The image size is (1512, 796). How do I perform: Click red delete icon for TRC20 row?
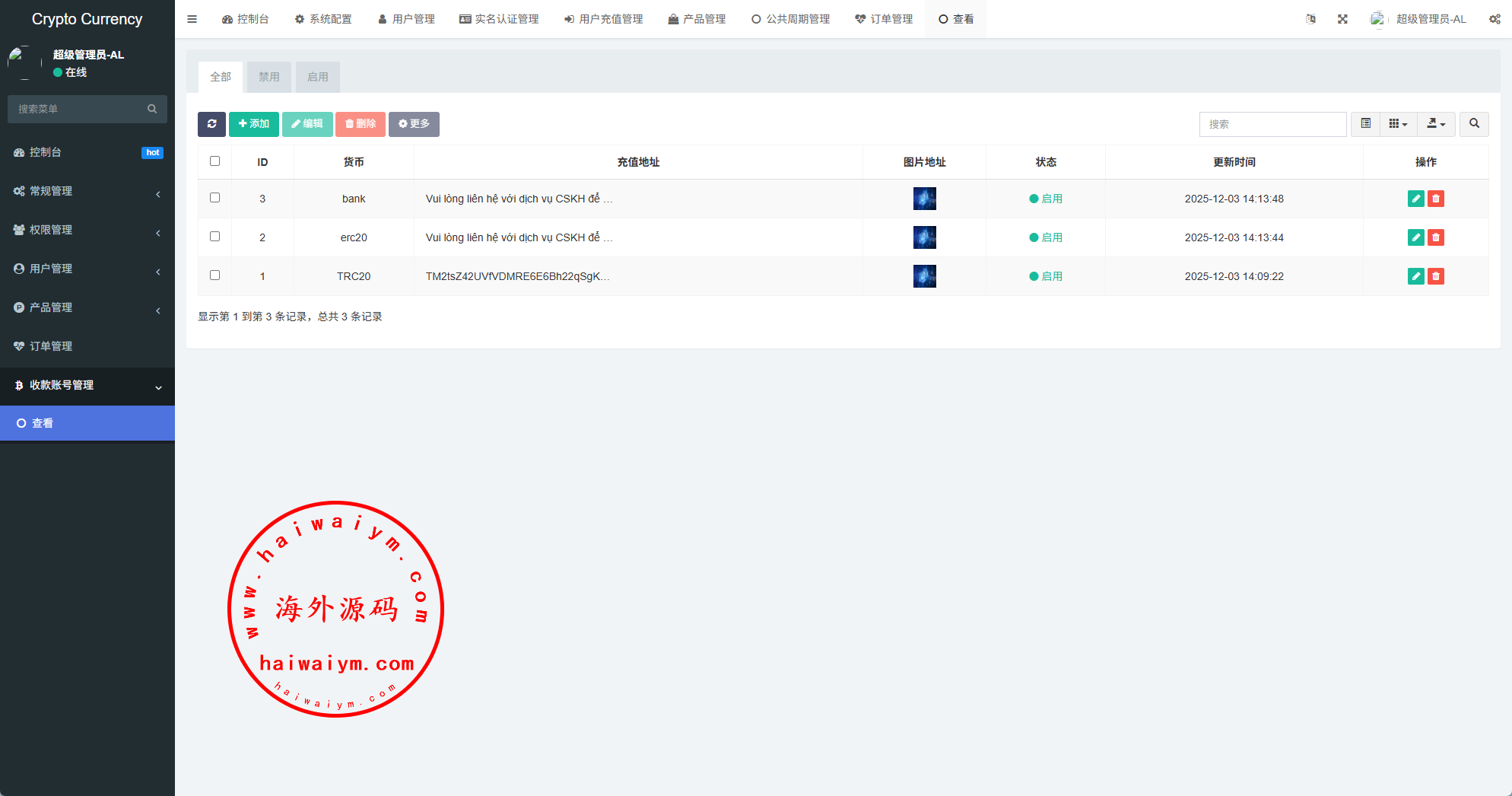point(1435,276)
